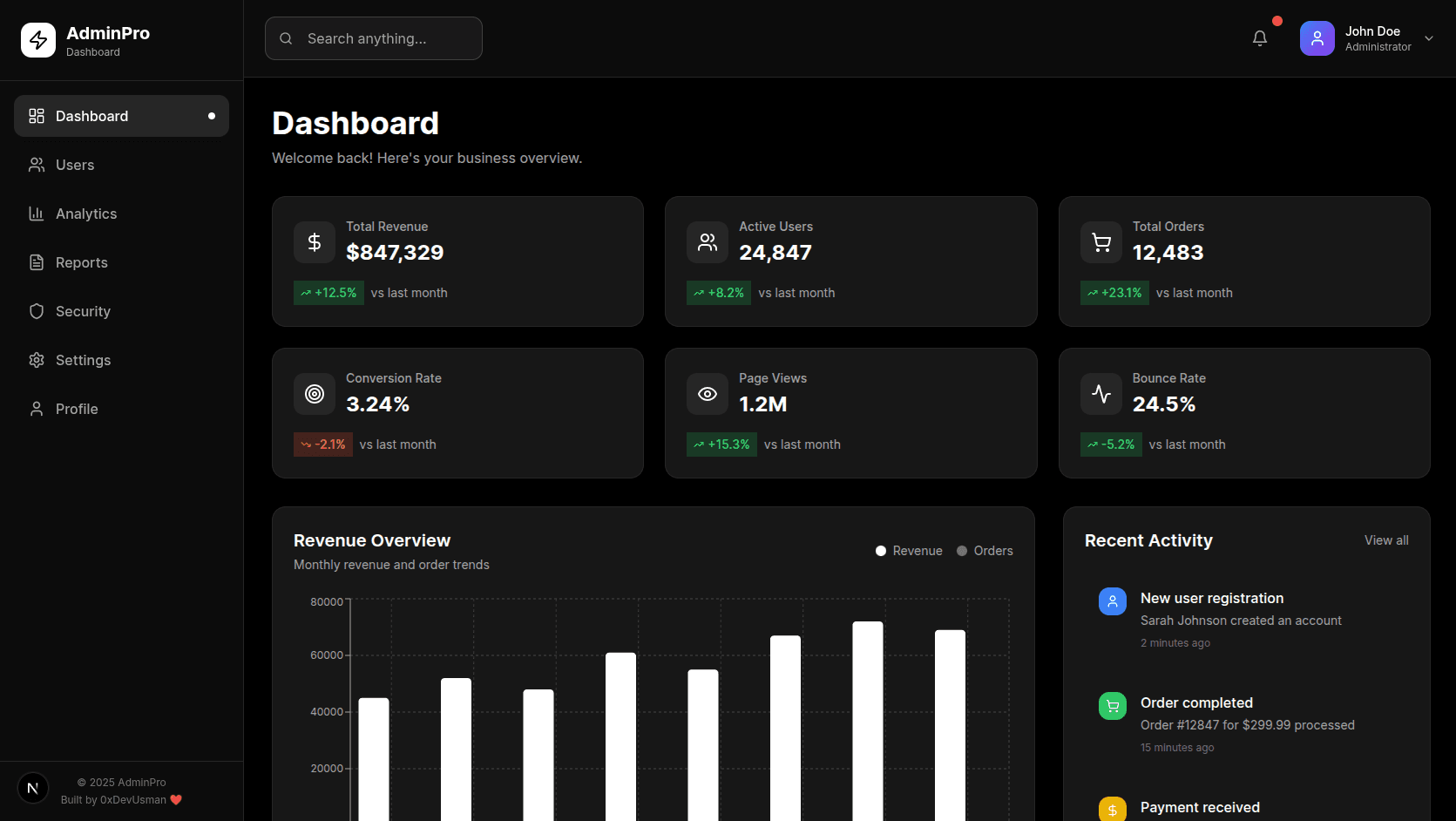Click the AdminPro lightning bolt logo
The width and height of the screenshot is (1456, 821).
[x=38, y=40]
